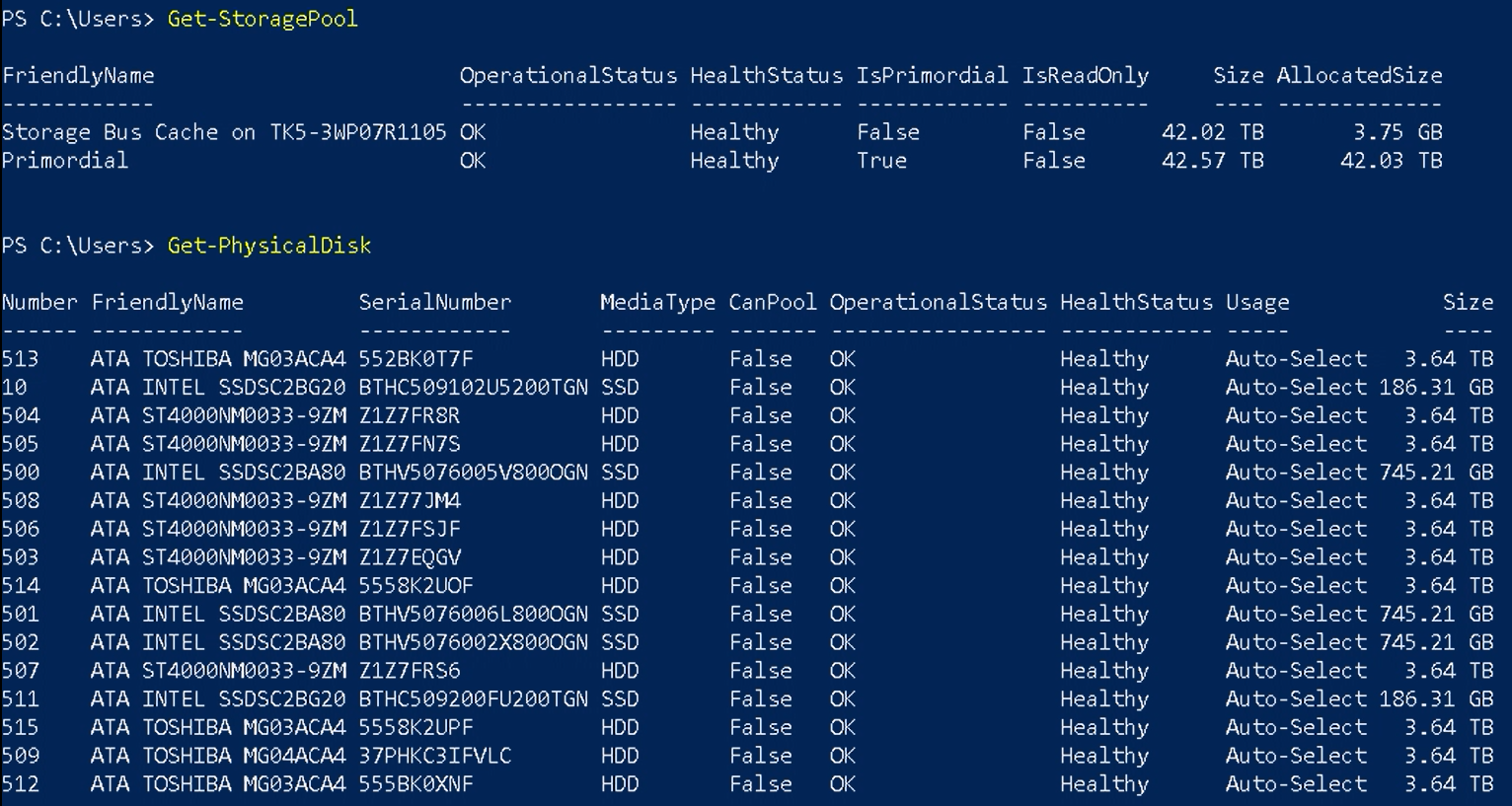The image size is (1512, 806).
Task: Click the Get-StoragePool command text
Action: [263, 19]
